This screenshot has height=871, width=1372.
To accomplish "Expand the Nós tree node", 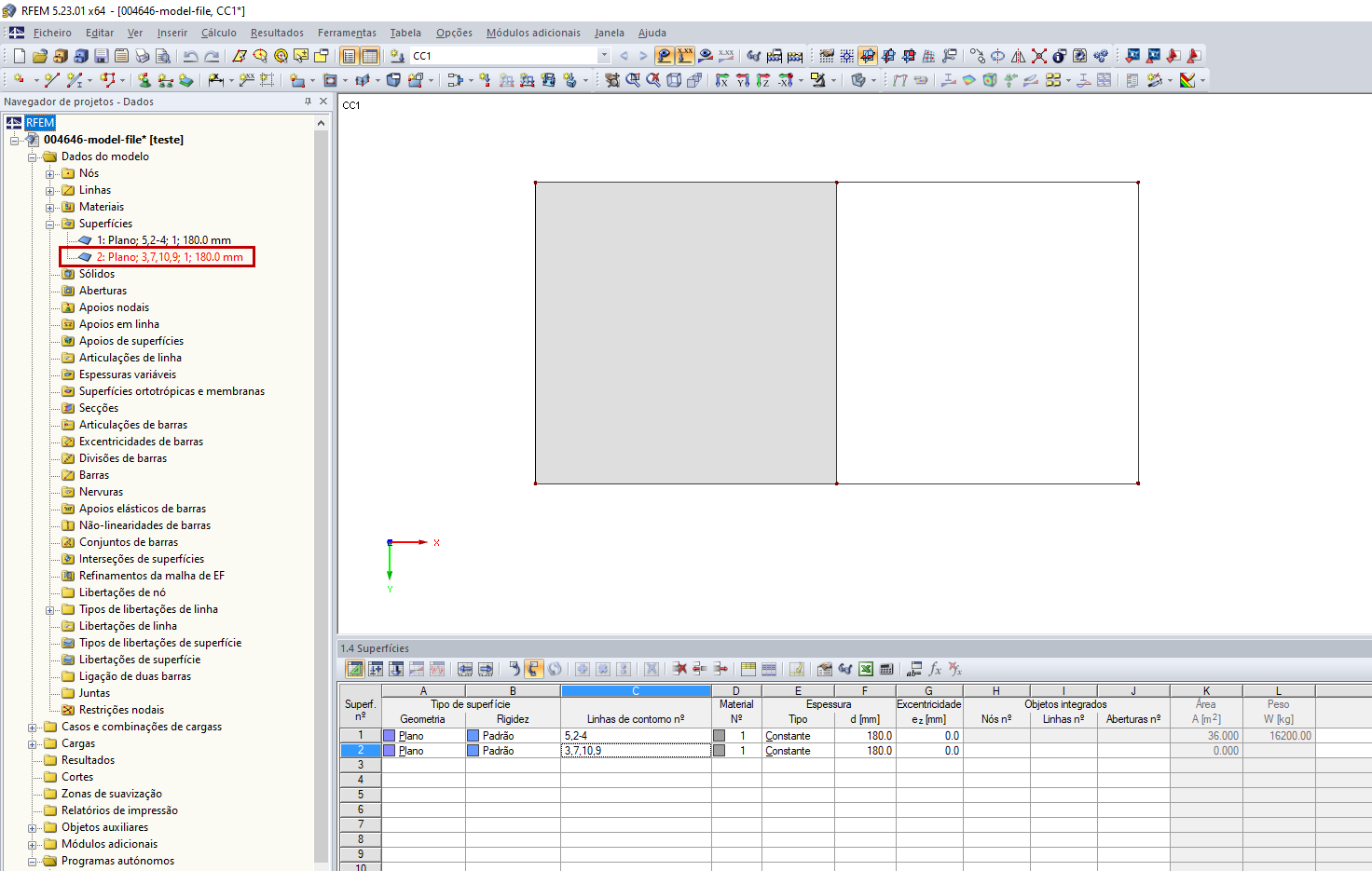I will pyautogui.click(x=50, y=173).
